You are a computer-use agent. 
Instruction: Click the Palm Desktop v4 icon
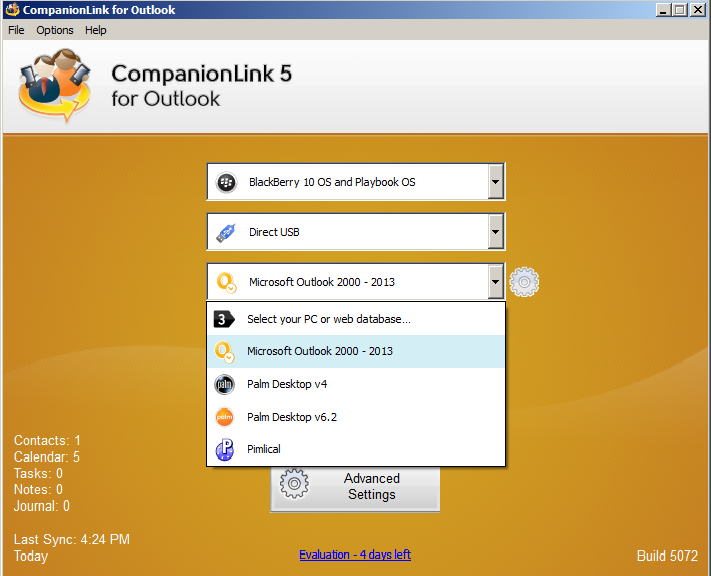[x=224, y=385]
